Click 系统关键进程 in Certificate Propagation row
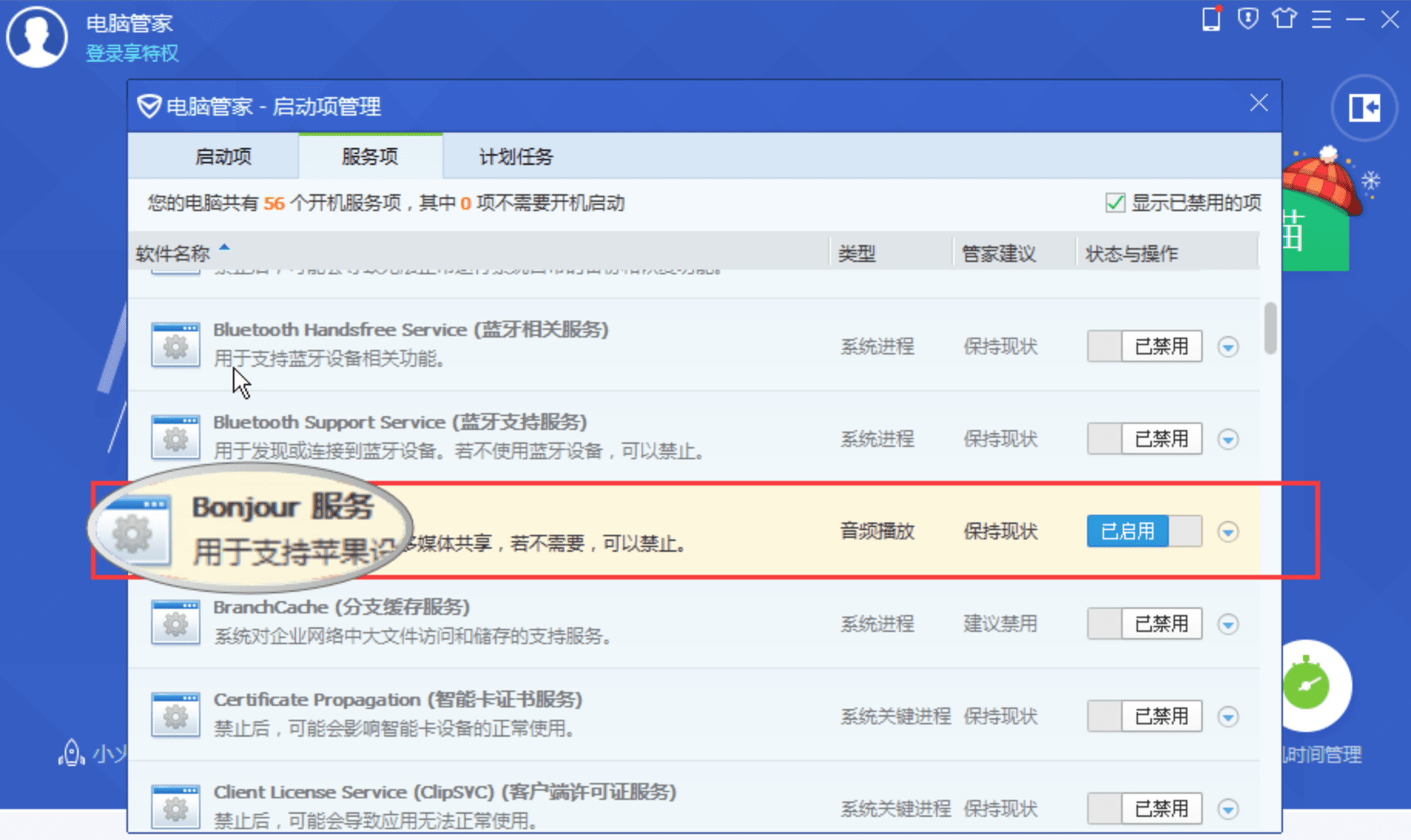 (896, 716)
